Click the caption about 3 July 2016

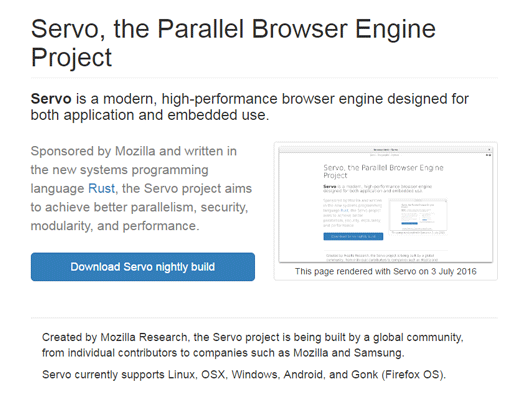385,271
